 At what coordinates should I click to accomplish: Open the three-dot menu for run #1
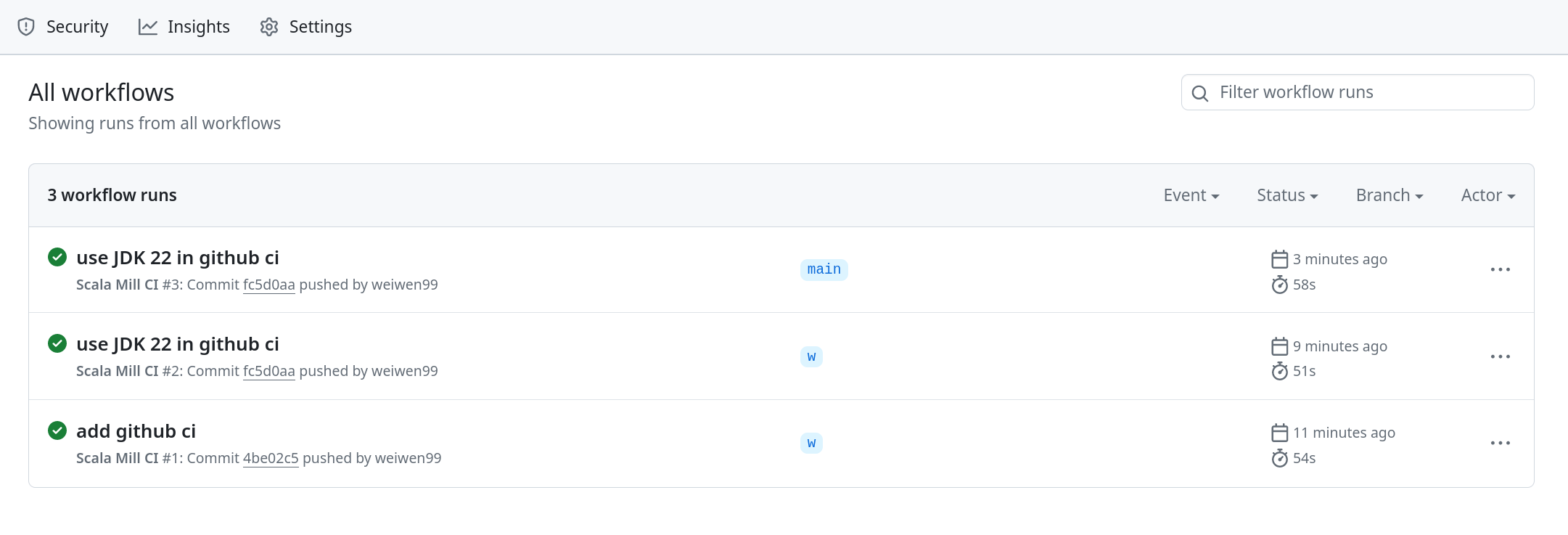pyautogui.click(x=1501, y=443)
